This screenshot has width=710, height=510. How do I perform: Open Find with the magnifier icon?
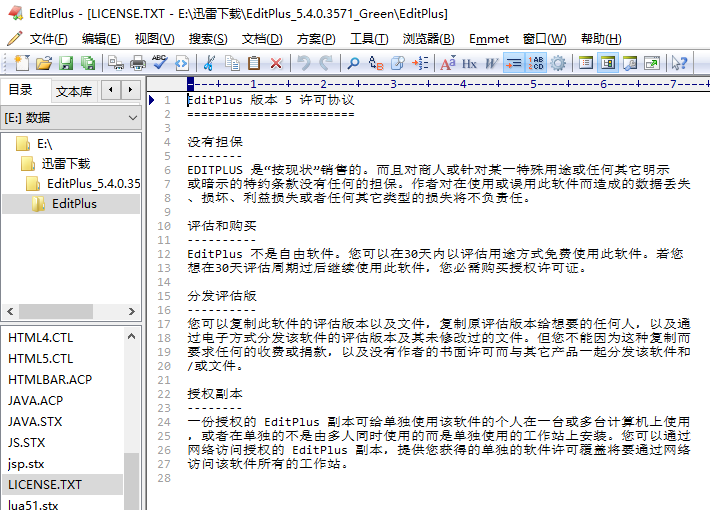click(x=353, y=63)
